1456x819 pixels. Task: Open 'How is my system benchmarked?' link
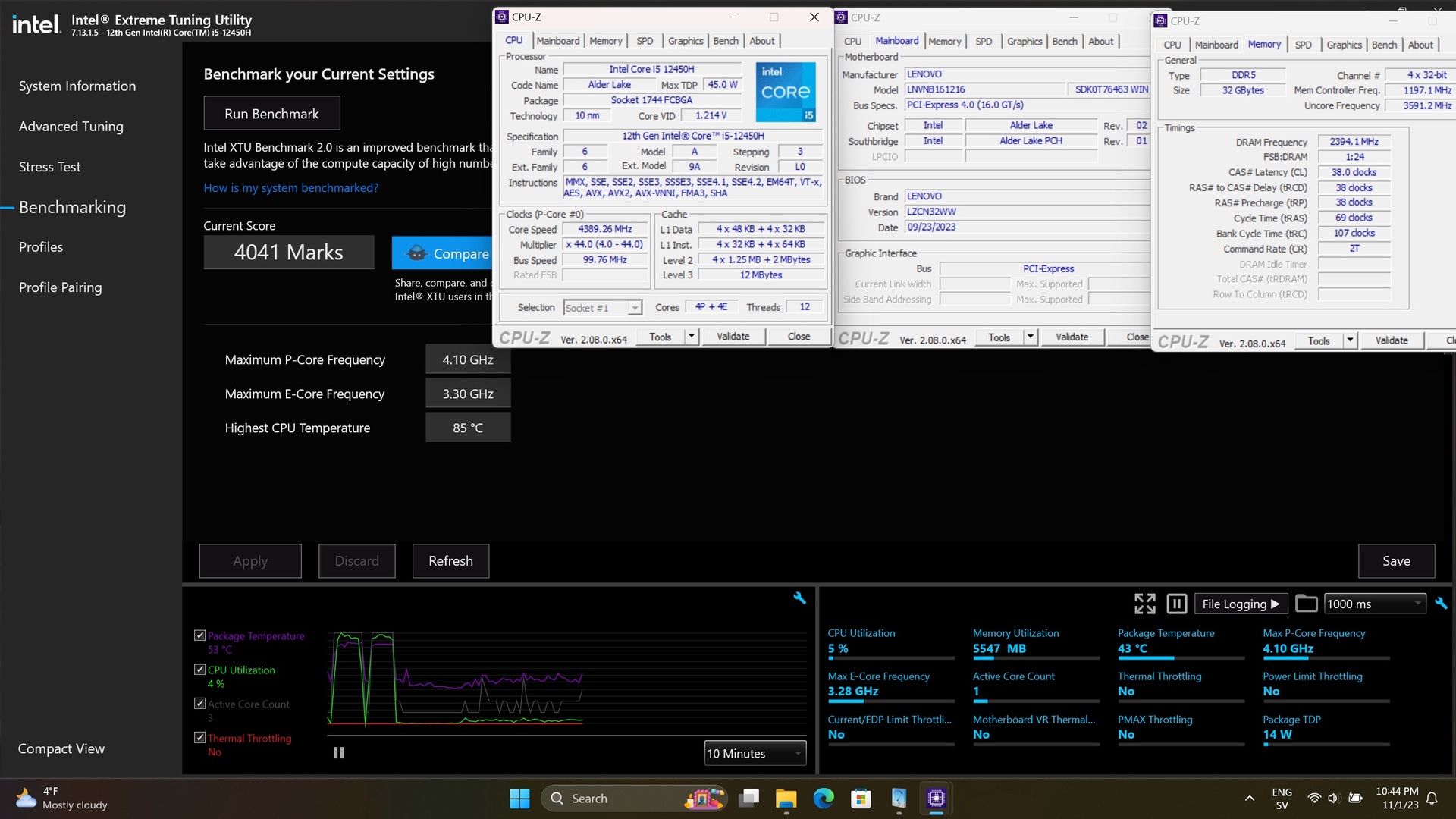tap(290, 188)
